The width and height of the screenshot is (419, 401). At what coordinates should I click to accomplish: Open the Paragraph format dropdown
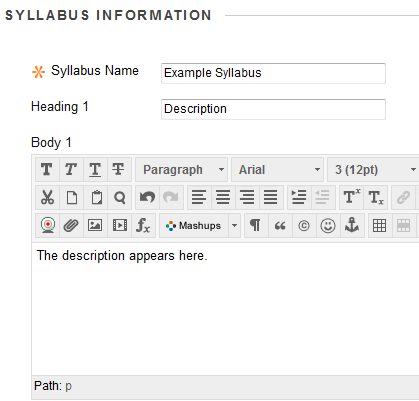182,170
